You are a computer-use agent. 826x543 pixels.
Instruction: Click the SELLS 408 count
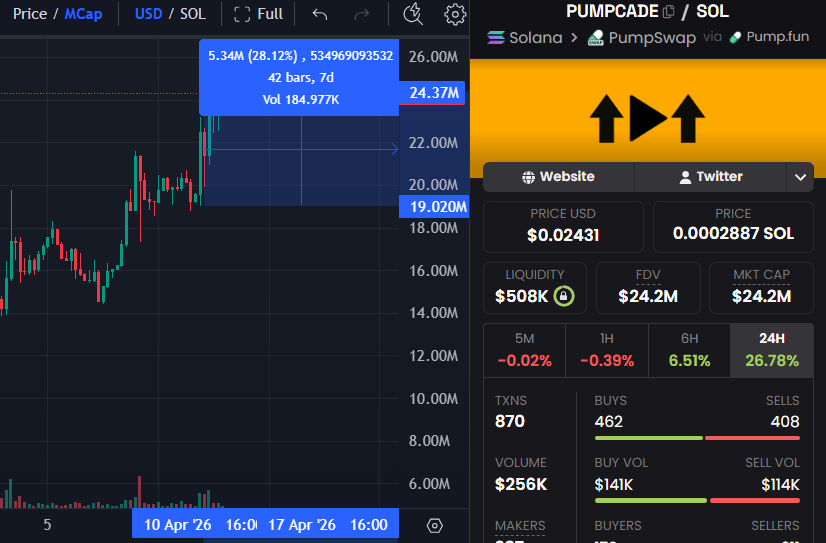pos(785,421)
